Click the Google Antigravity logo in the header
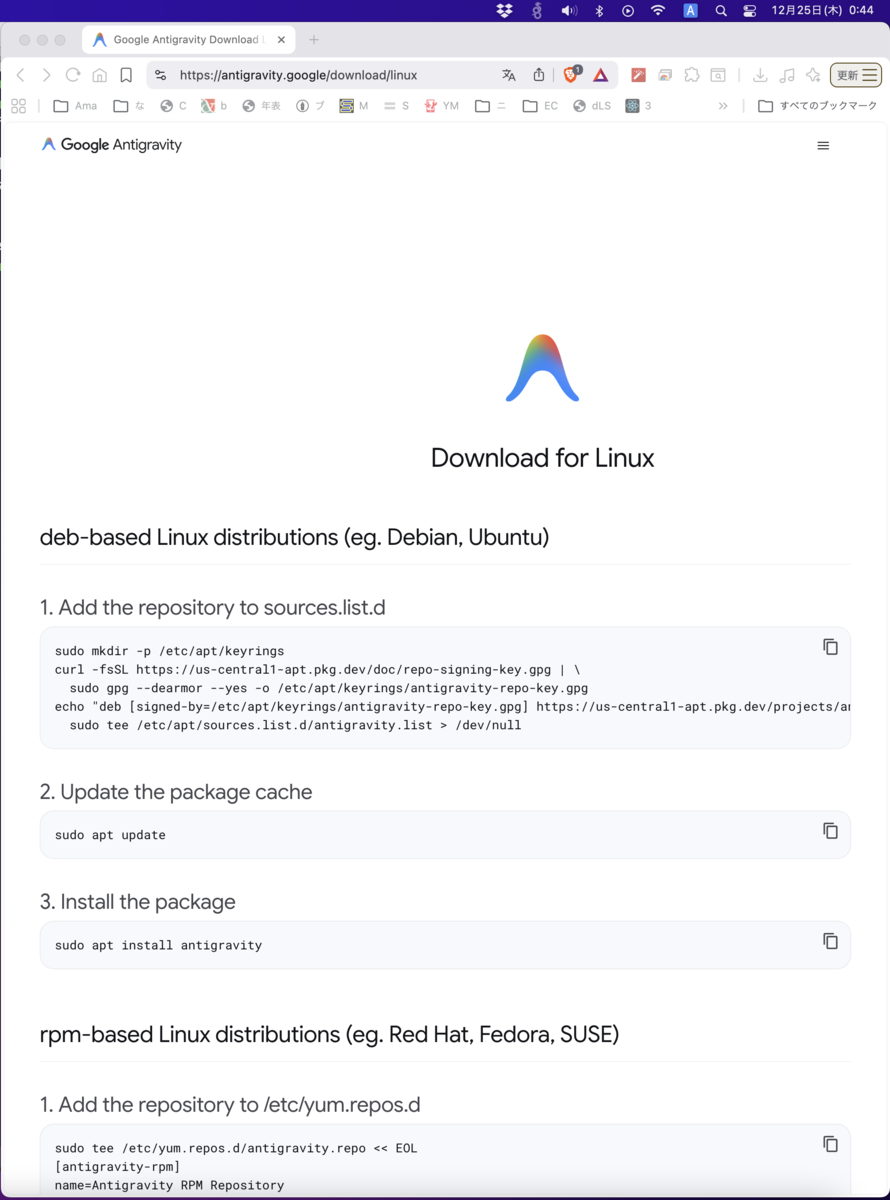890x1200 pixels. [x=111, y=145]
